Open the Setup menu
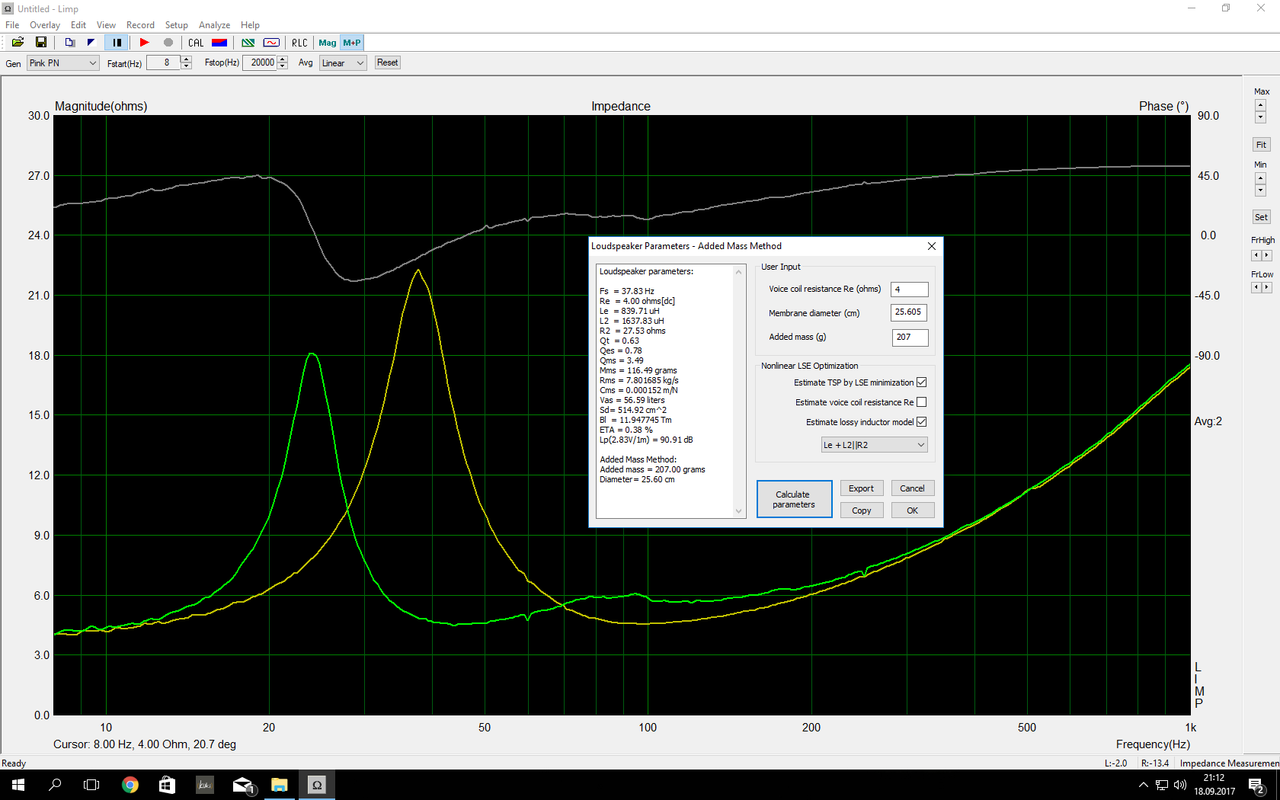The width and height of the screenshot is (1280, 800). pos(176,25)
